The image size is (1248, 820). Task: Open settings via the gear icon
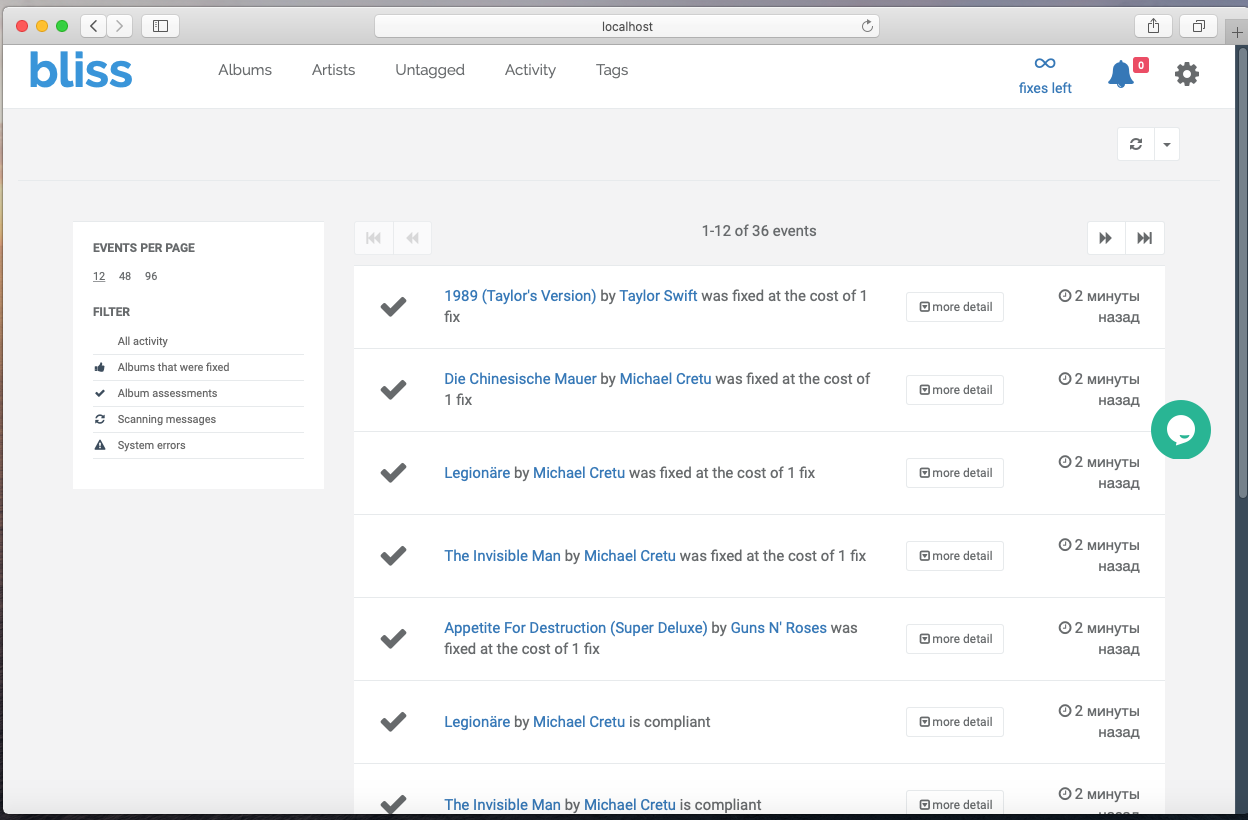1186,74
